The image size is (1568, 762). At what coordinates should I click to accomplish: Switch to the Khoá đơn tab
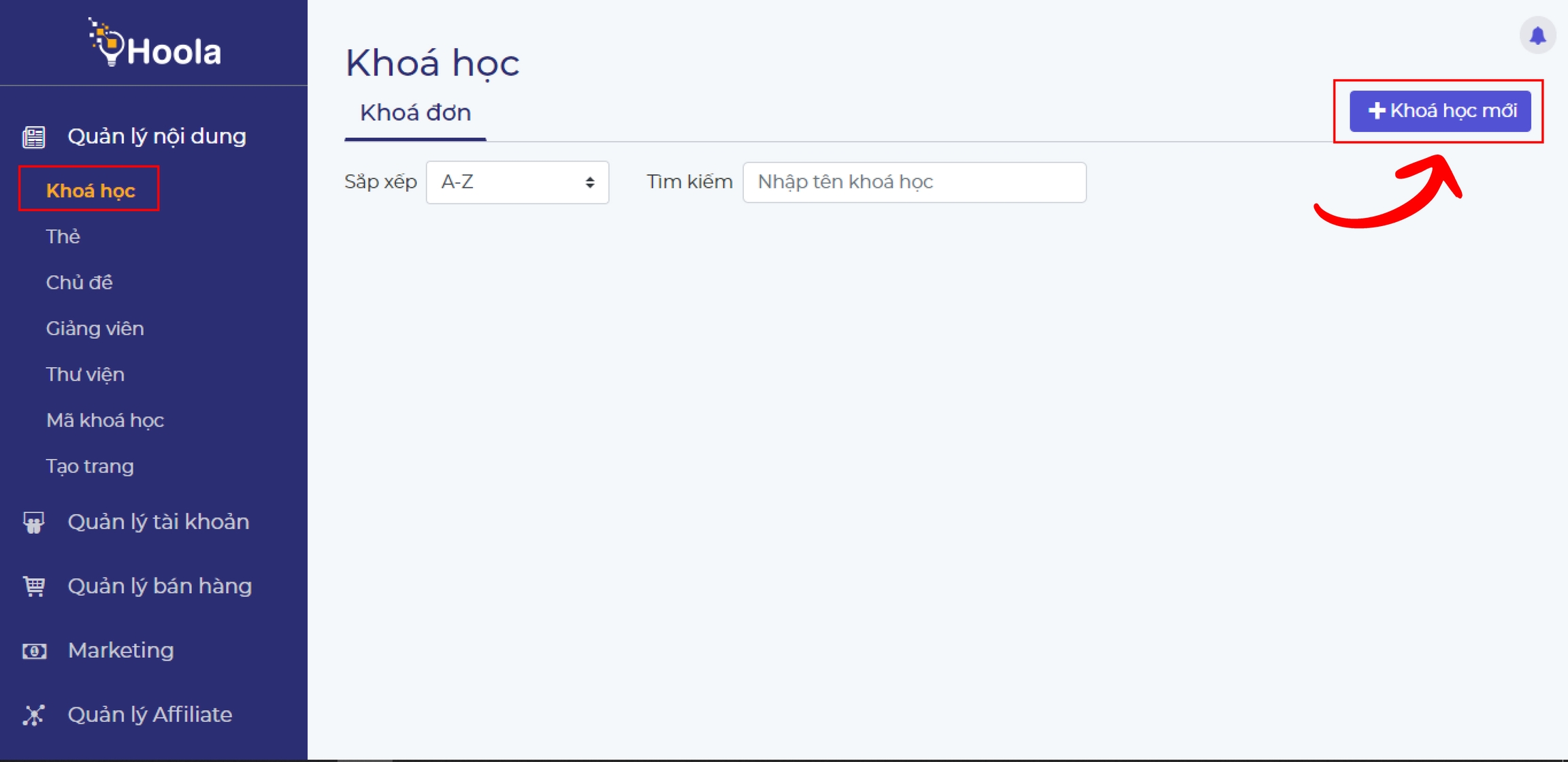pos(415,113)
